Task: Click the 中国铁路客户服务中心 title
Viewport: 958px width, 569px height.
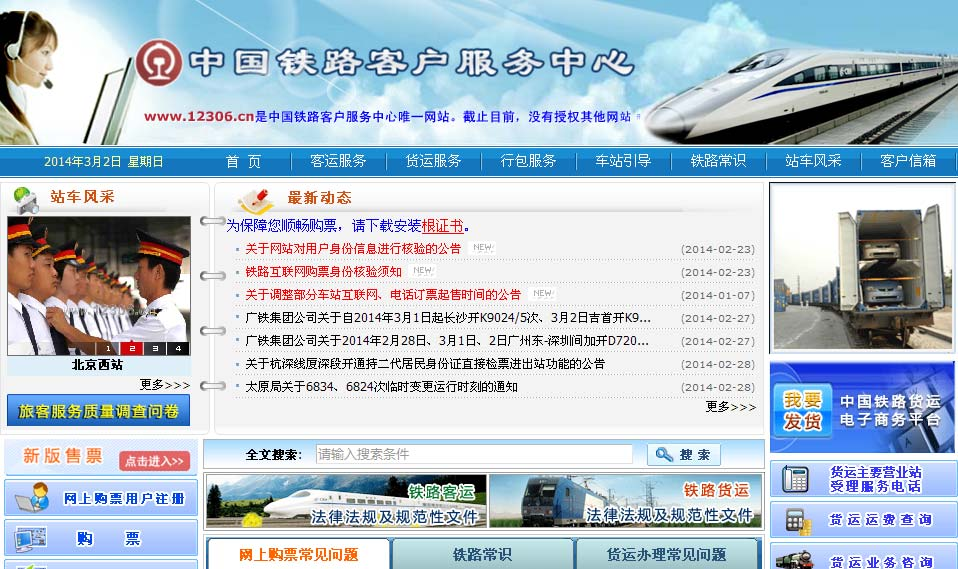Action: click(x=411, y=63)
